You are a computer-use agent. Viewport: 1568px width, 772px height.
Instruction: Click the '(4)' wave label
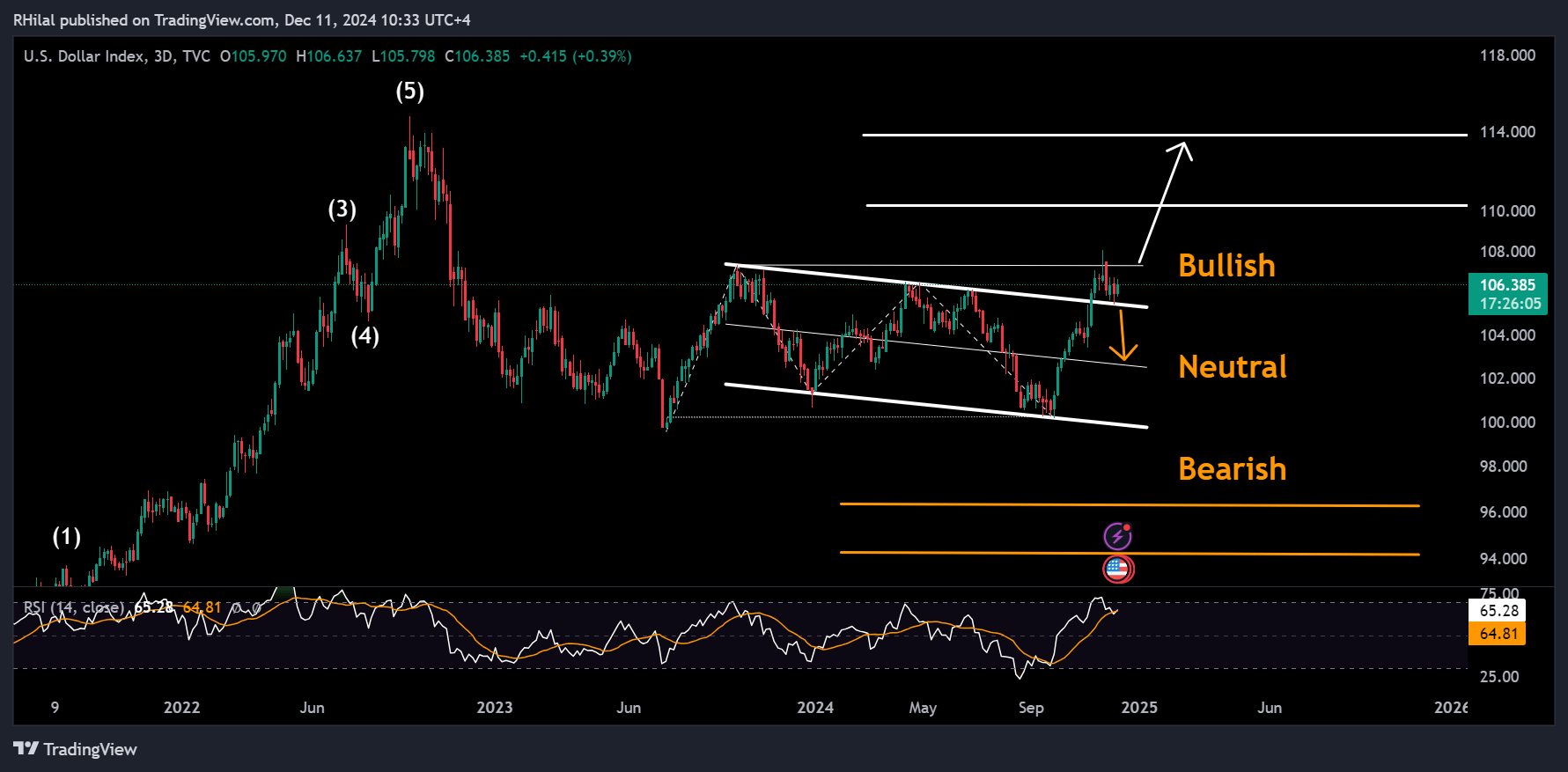point(365,336)
